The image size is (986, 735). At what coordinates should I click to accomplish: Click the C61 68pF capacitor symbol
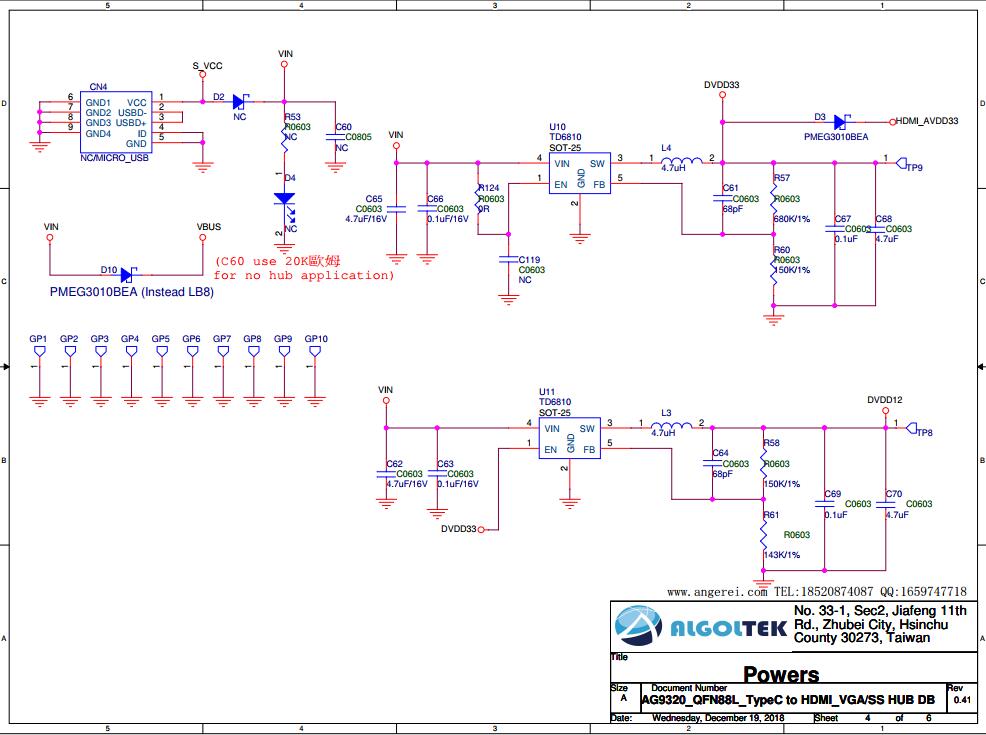pyautogui.click(x=723, y=198)
